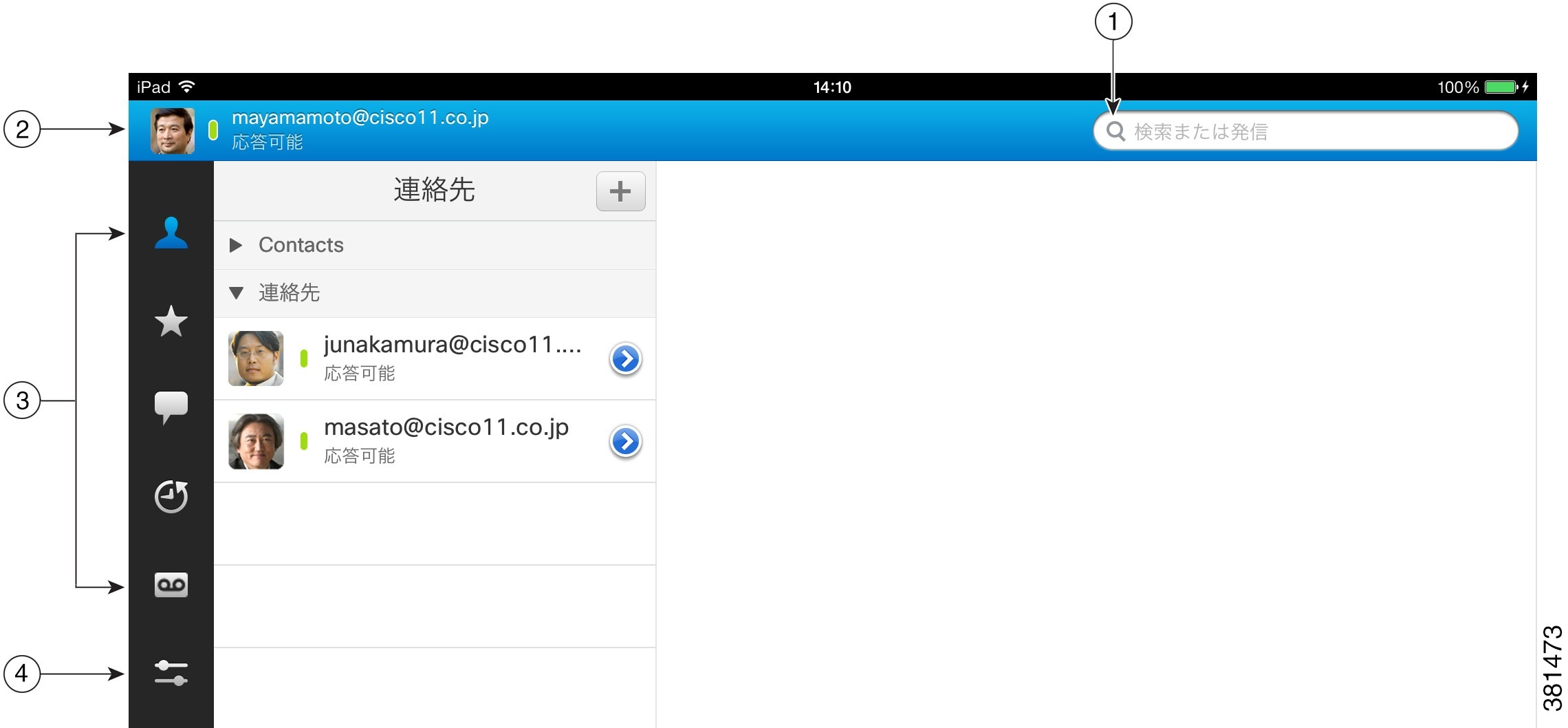Screen dimensions: 1568x728
Task: Open the Recents call history icon
Action: tap(171, 497)
